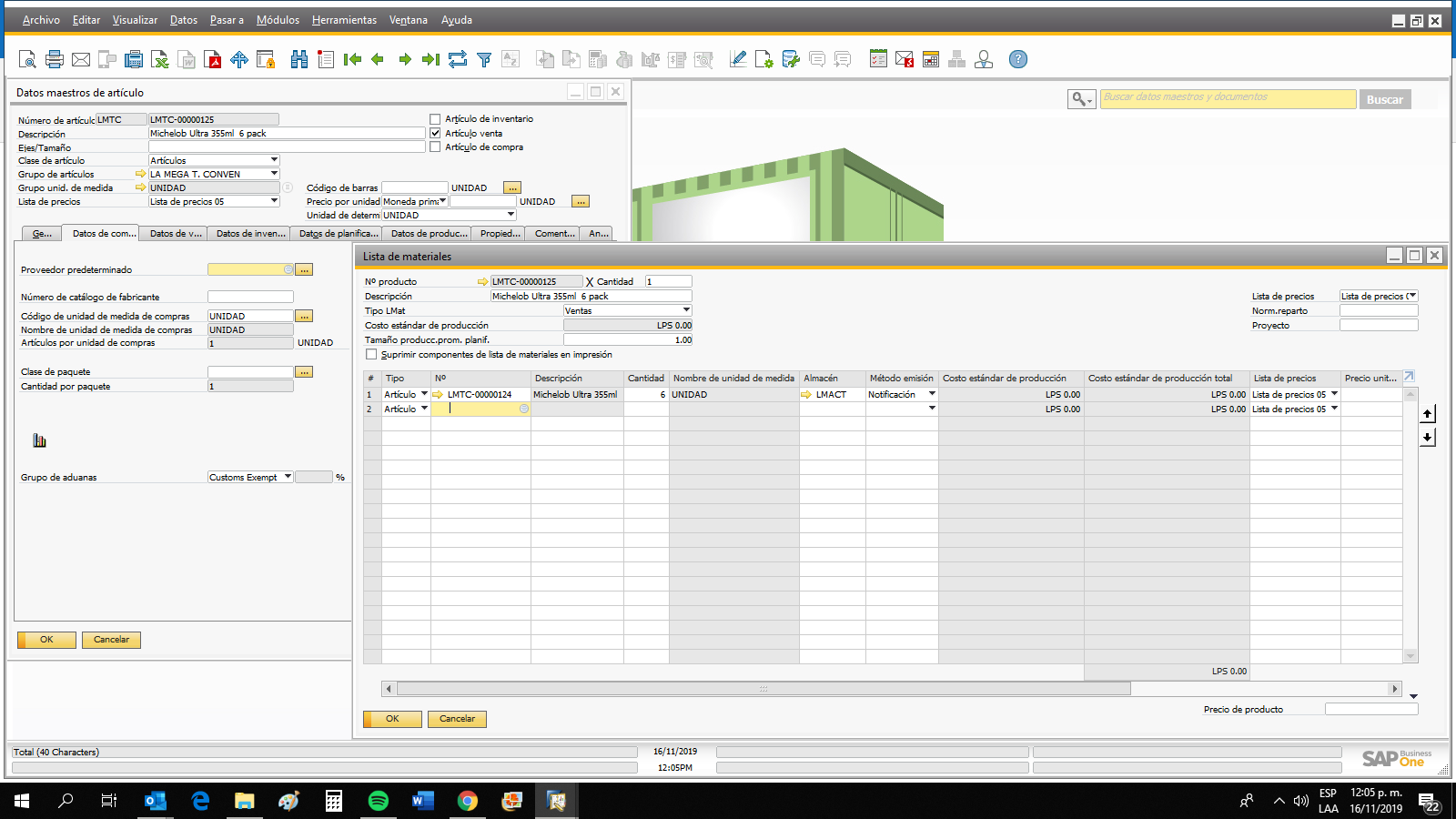Viewport: 1456px width, 819px height.
Task: Move row down arrow in Lista de materiales
Action: tap(1428, 438)
